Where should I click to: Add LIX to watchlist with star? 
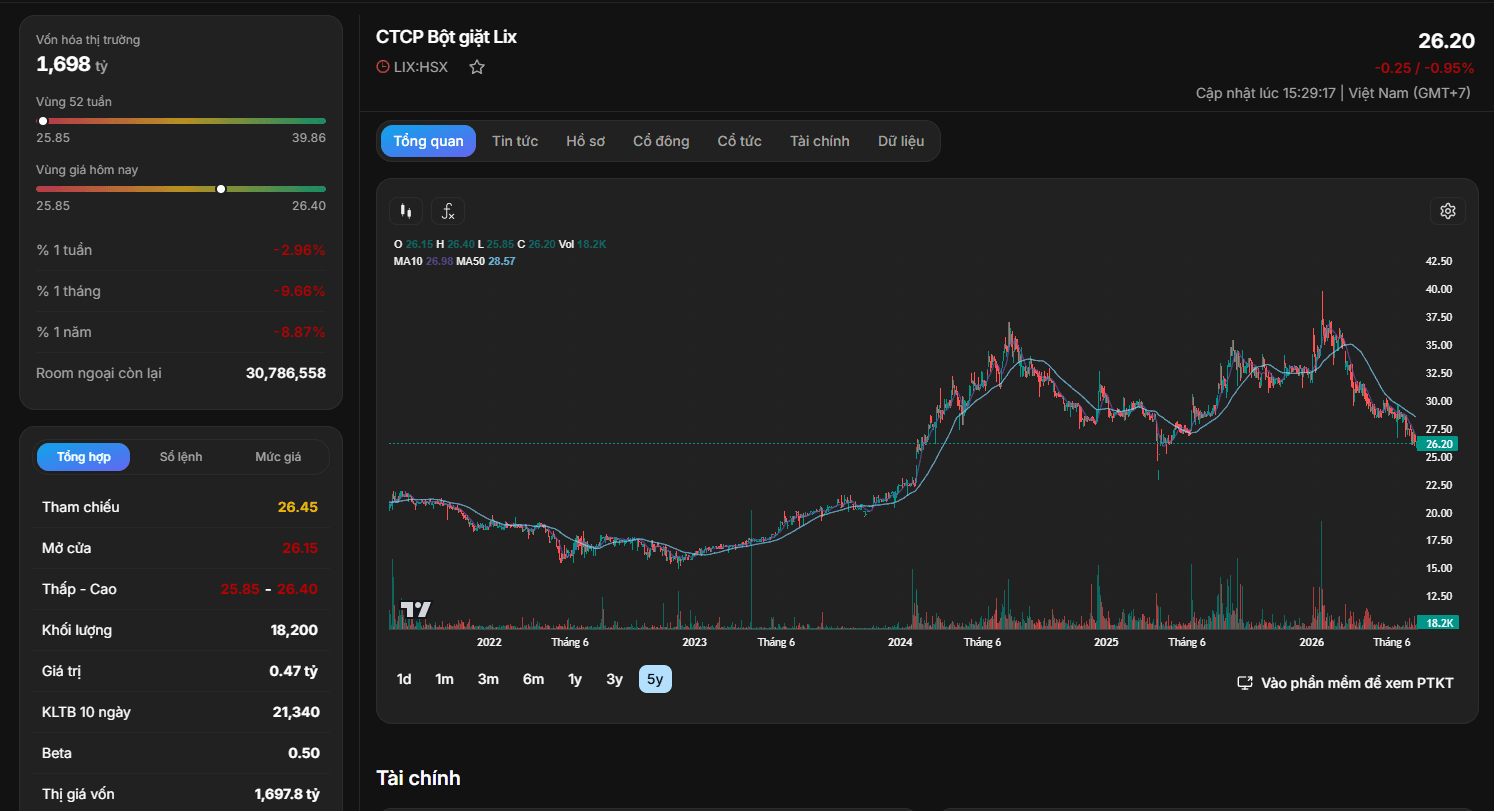[477, 67]
